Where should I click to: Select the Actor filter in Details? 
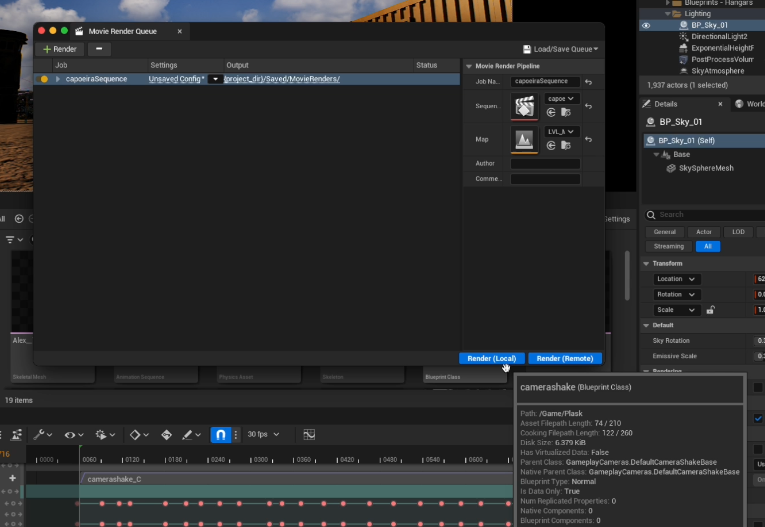click(704, 232)
